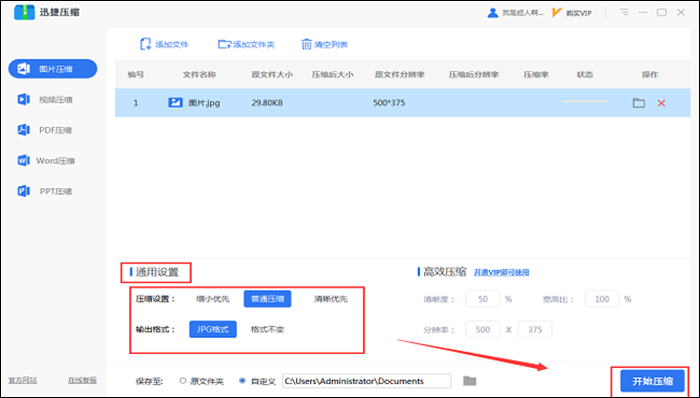Select 格式不变 output format
The width and height of the screenshot is (700, 398).
(267, 329)
